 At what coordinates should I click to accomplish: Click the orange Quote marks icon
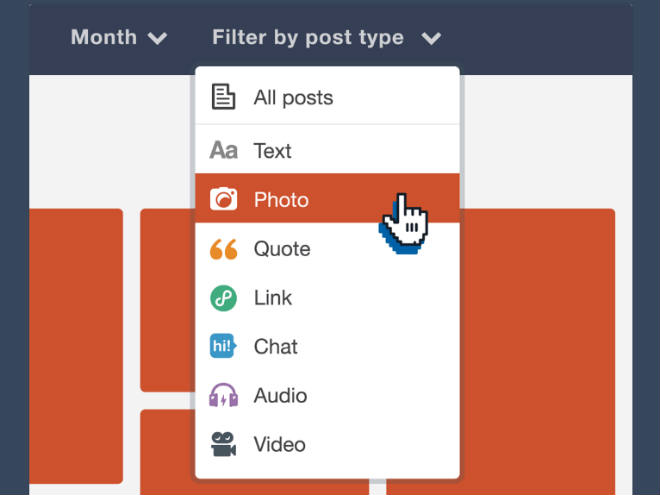click(x=223, y=249)
